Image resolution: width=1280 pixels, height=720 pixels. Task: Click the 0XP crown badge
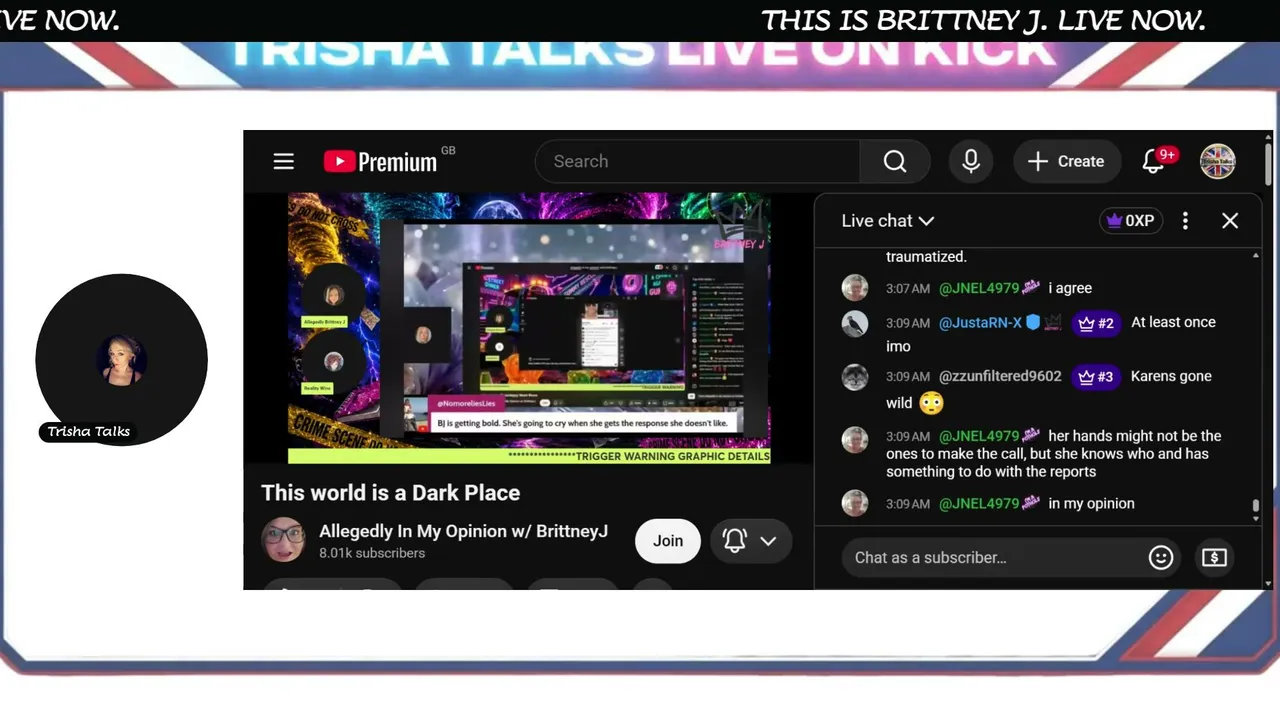pos(1131,221)
